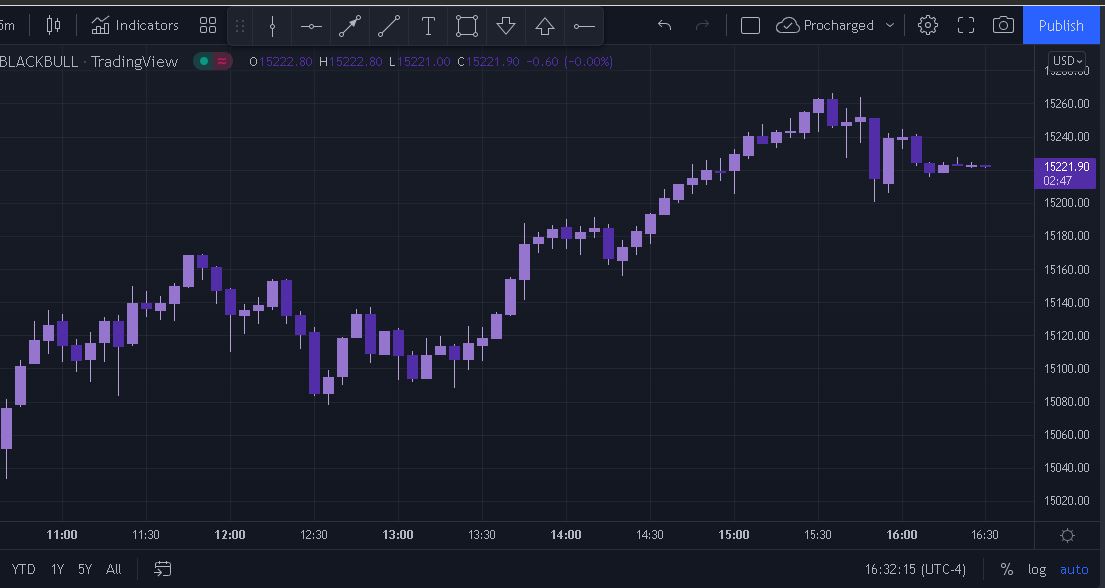Expand the Procharged layout dropdown arrow
Screen dimensions: 1105x588
pyautogui.click(x=889, y=25)
